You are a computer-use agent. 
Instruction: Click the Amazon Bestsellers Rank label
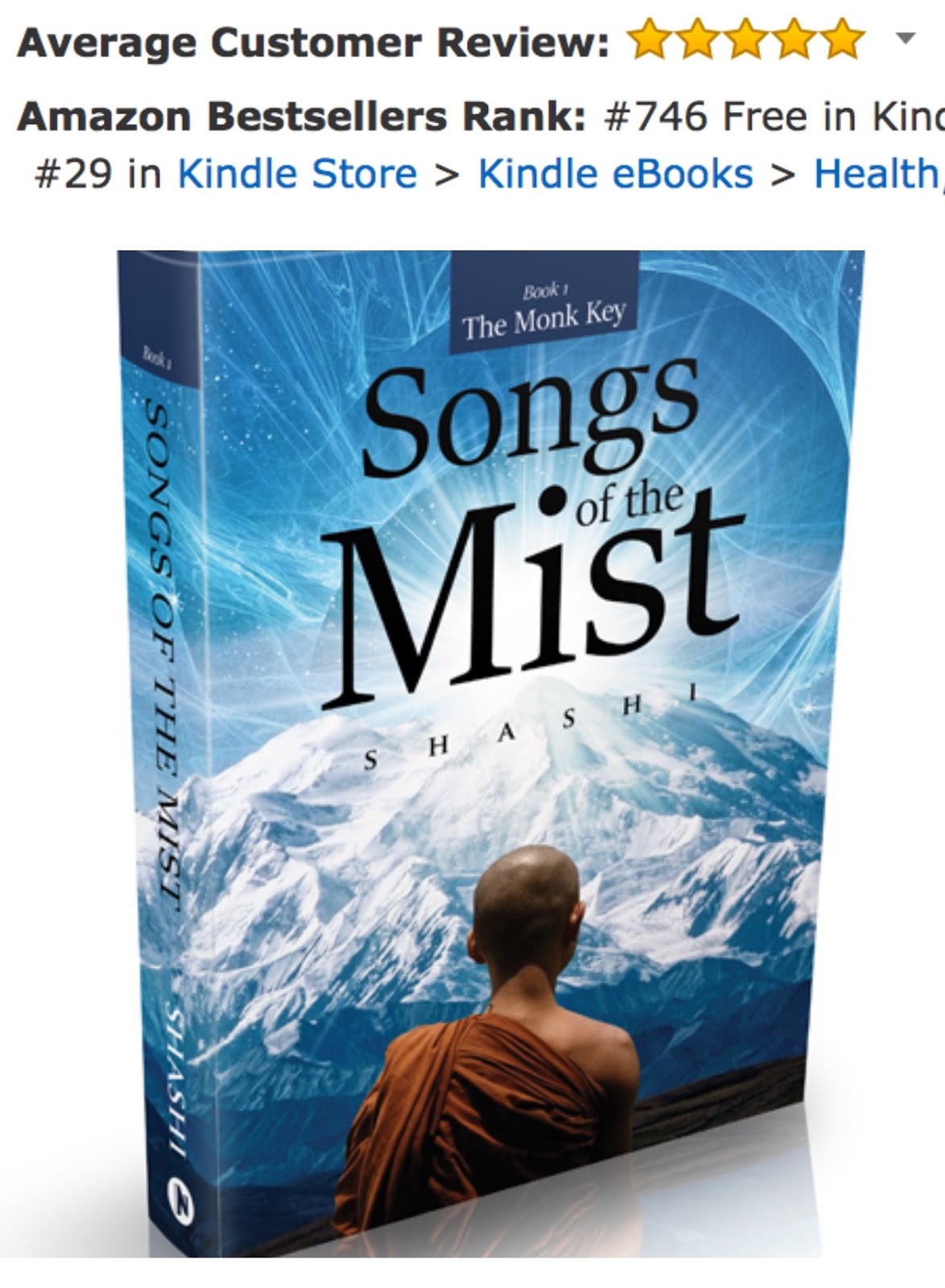[302, 116]
